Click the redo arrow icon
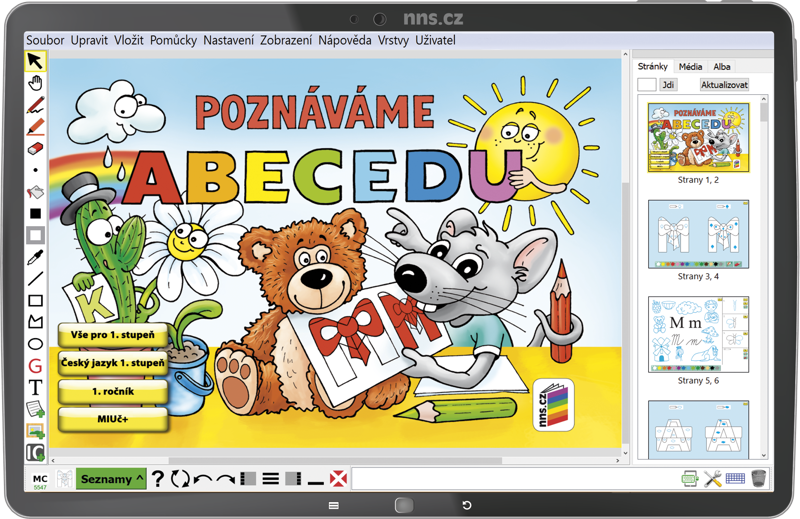 pos(225,479)
